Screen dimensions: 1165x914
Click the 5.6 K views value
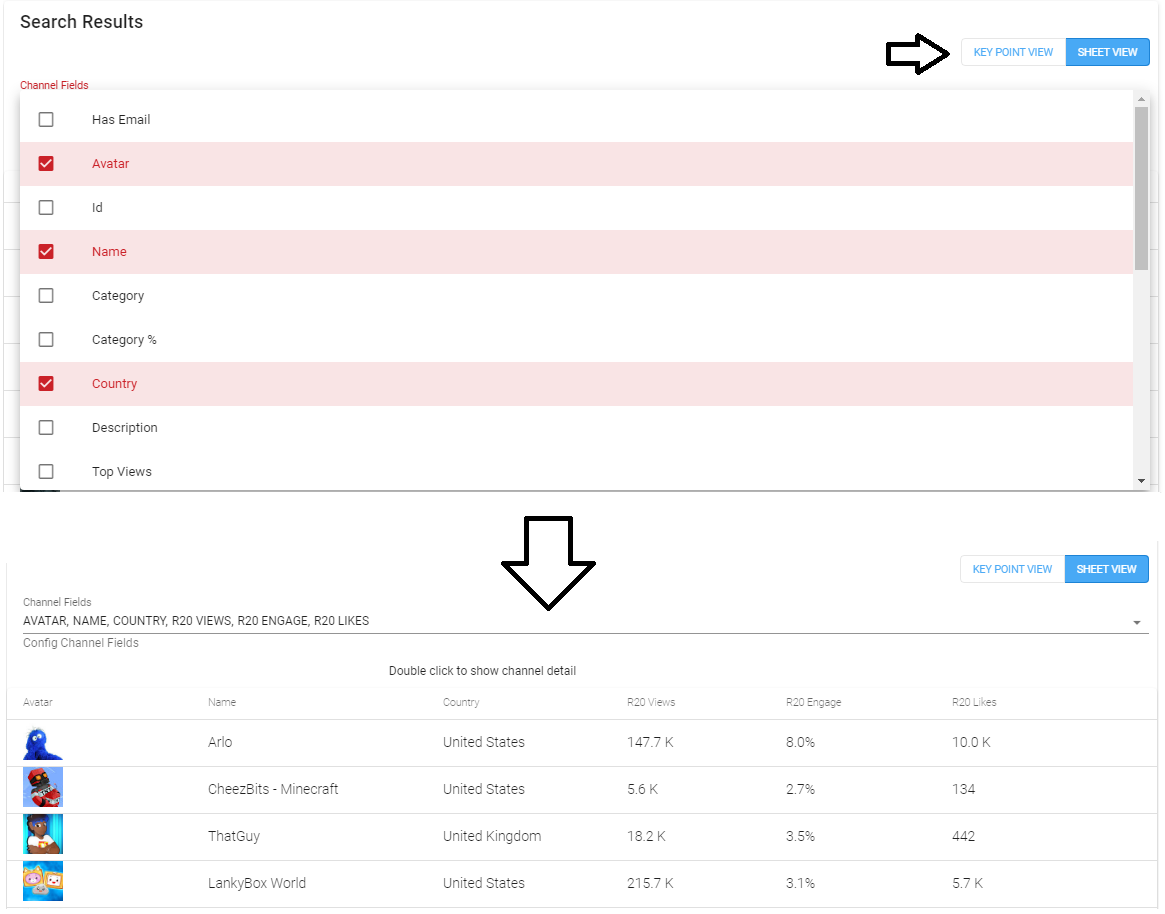click(643, 789)
